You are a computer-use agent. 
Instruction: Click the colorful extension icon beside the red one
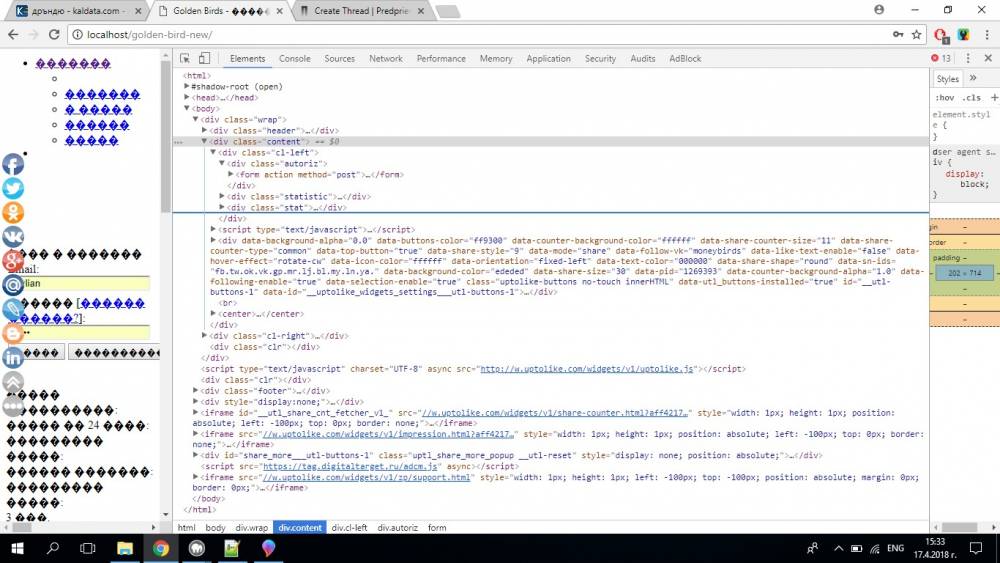click(x=963, y=34)
